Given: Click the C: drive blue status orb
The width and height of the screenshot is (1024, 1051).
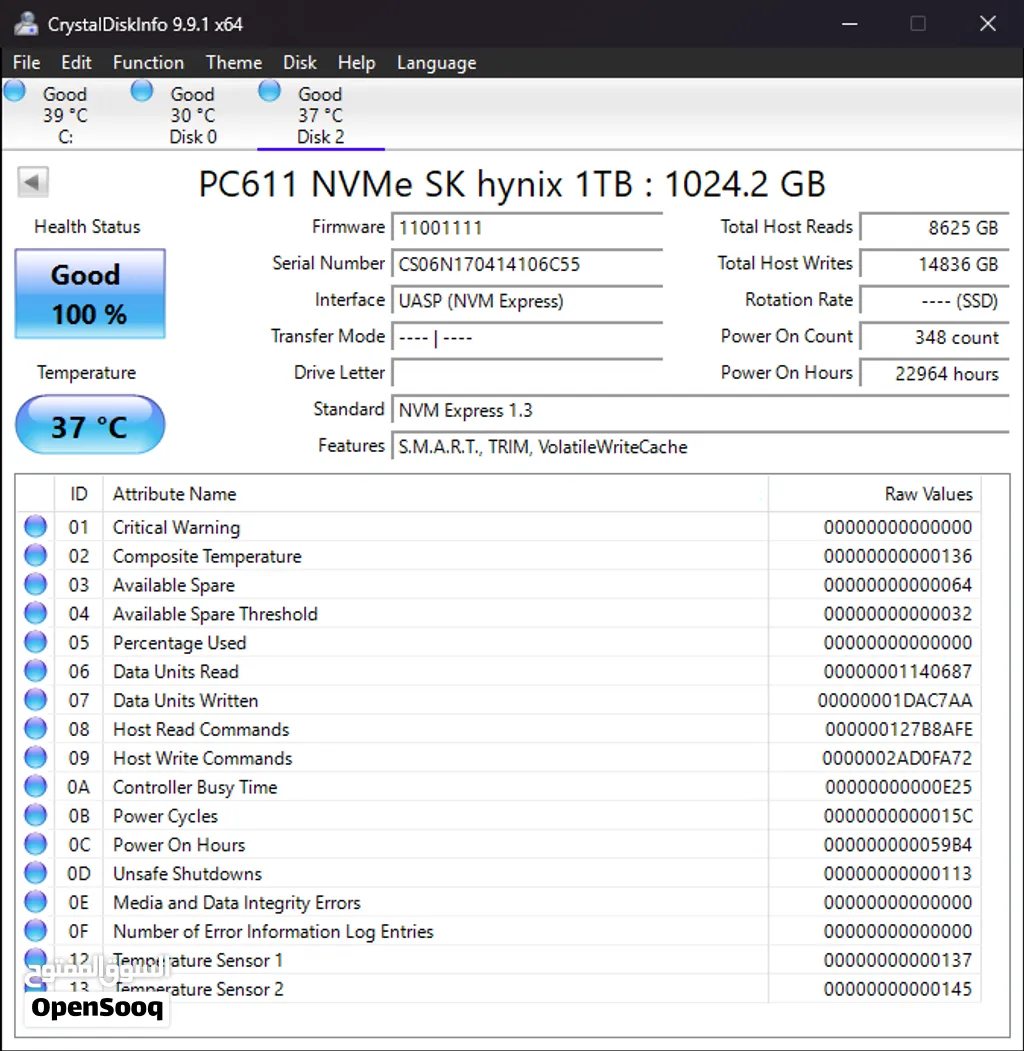Looking at the screenshot, I should 15,91.
